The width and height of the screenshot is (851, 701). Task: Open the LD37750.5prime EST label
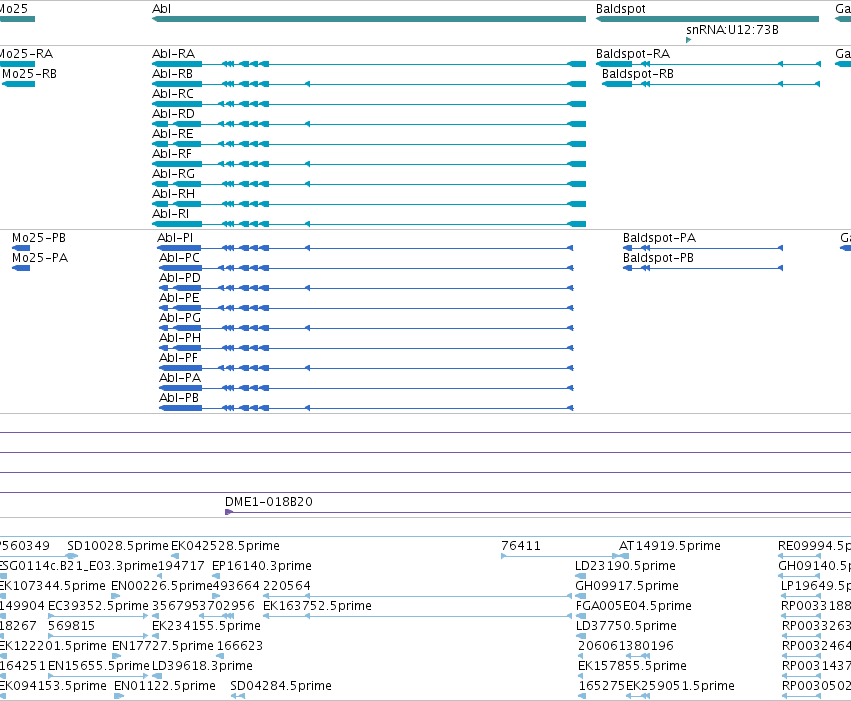(x=626, y=626)
